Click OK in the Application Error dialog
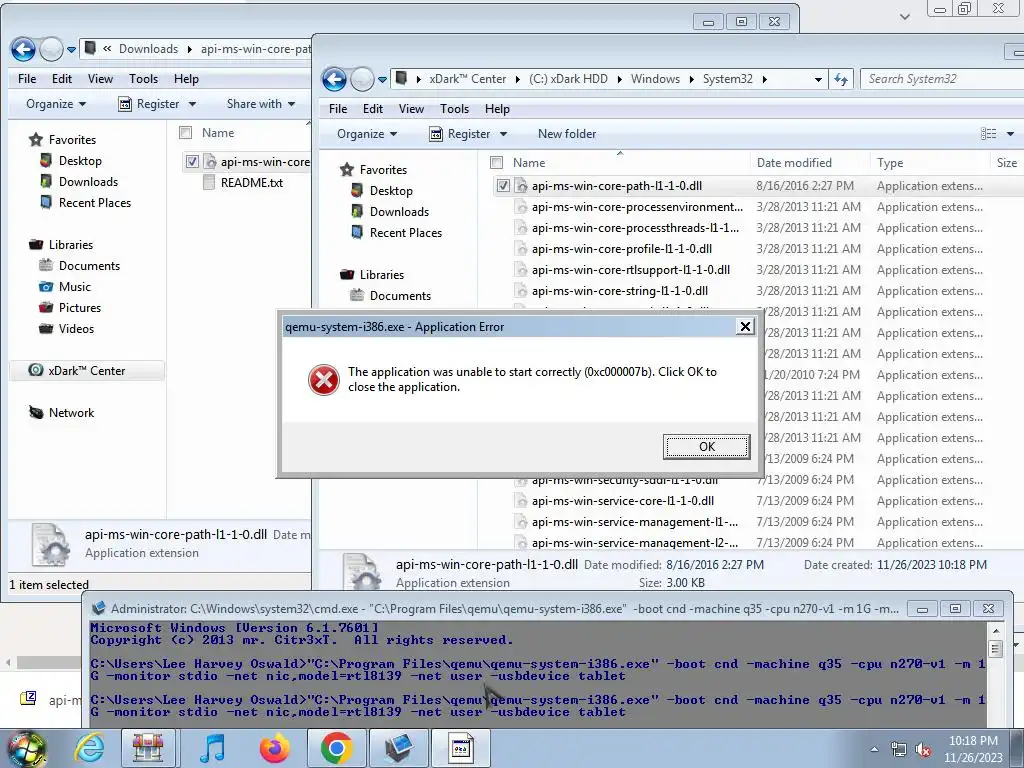Image resolution: width=1024 pixels, height=768 pixels. click(706, 447)
